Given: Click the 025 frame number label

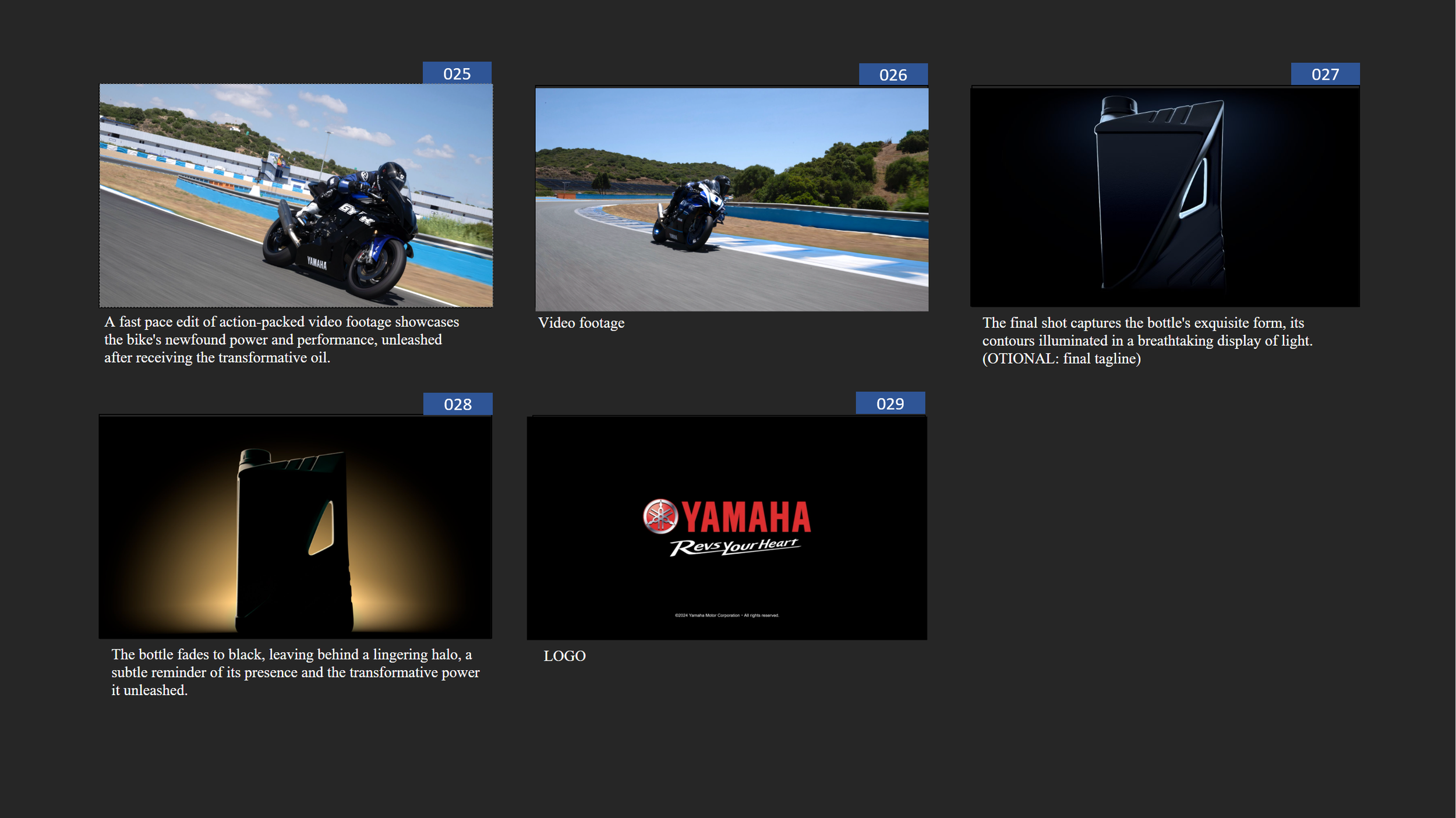Looking at the screenshot, I should tap(457, 73).
